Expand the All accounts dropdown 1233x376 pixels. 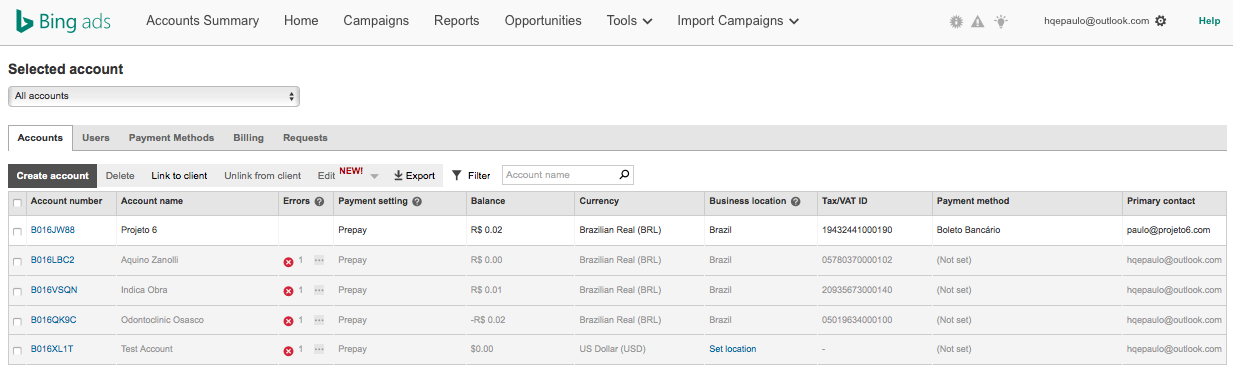[x=154, y=96]
